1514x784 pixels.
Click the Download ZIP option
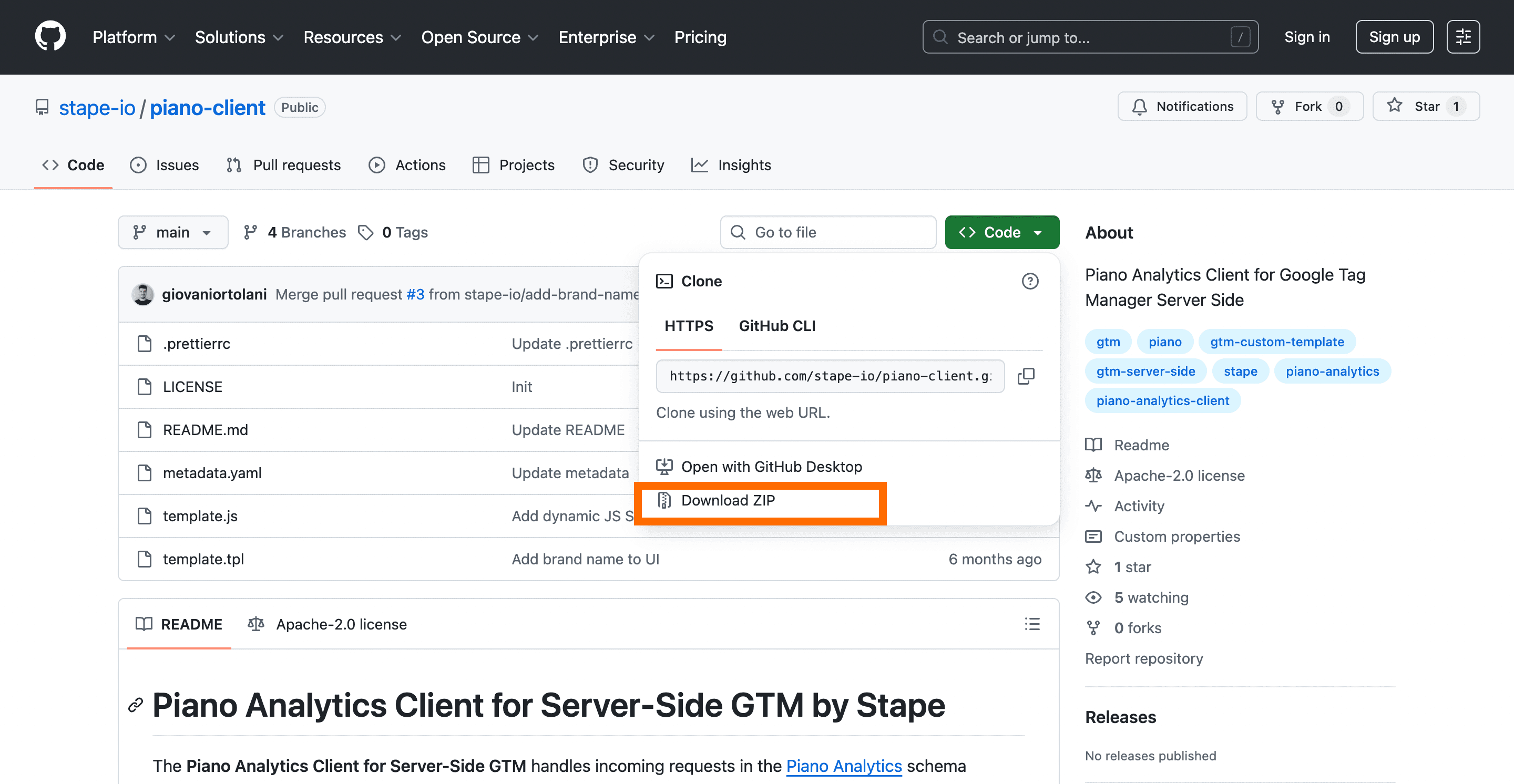pos(729,500)
